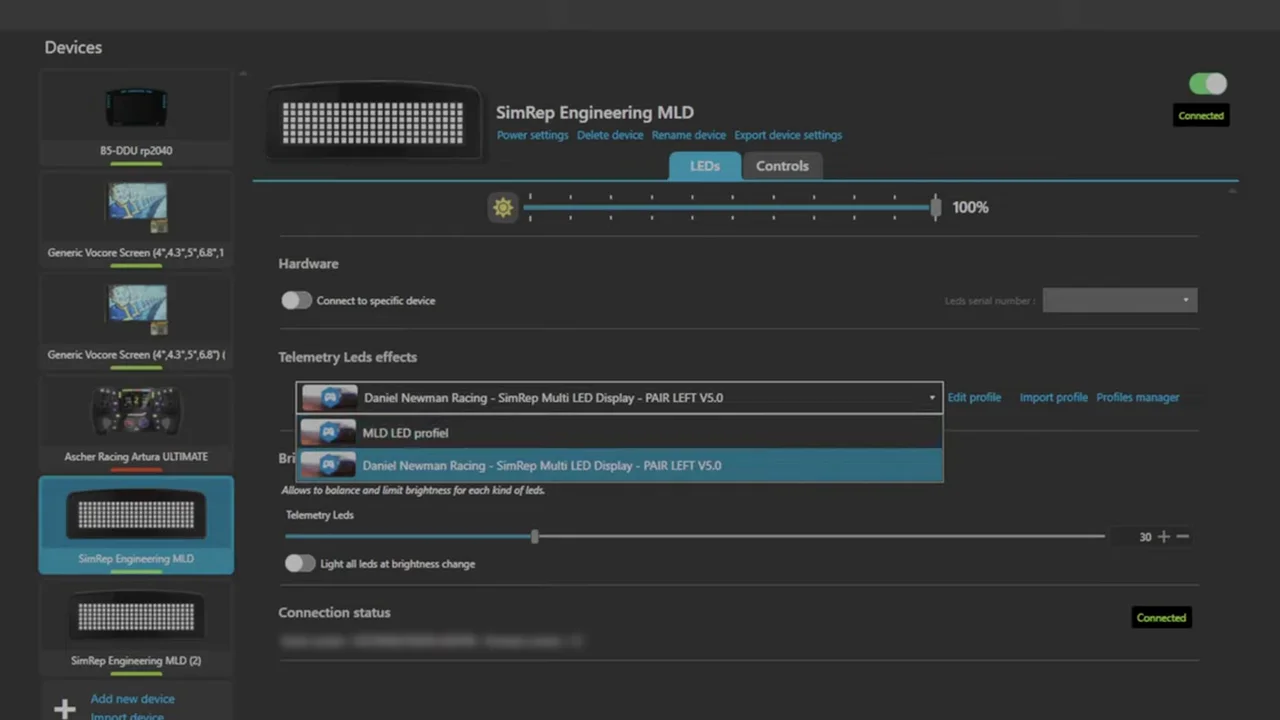Image resolution: width=1280 pixels, height=720 pixels.
Task: Switch to the Controls tab
Action: [782, 166]
